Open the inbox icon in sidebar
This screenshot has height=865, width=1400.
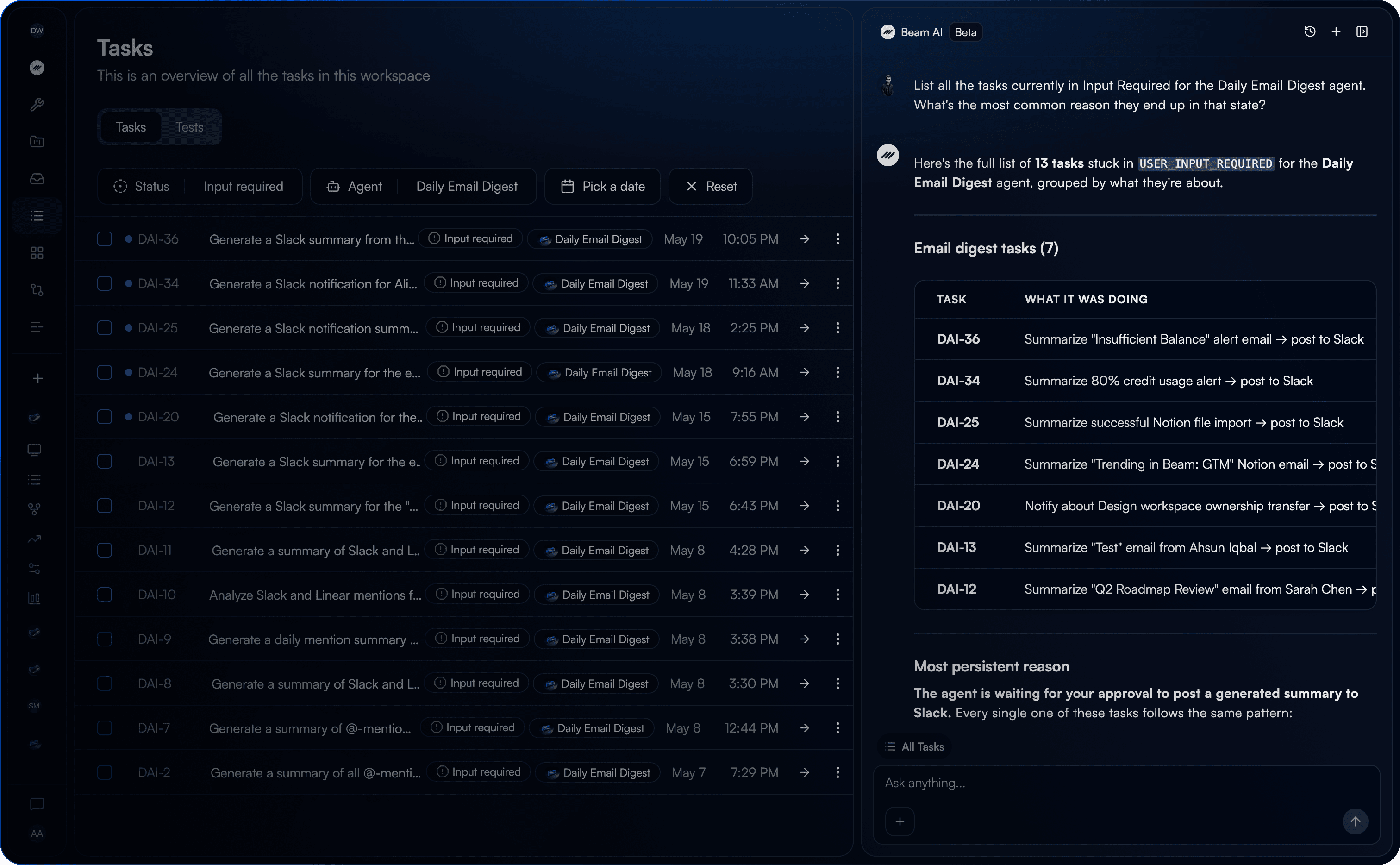click(x=37, y=179)
